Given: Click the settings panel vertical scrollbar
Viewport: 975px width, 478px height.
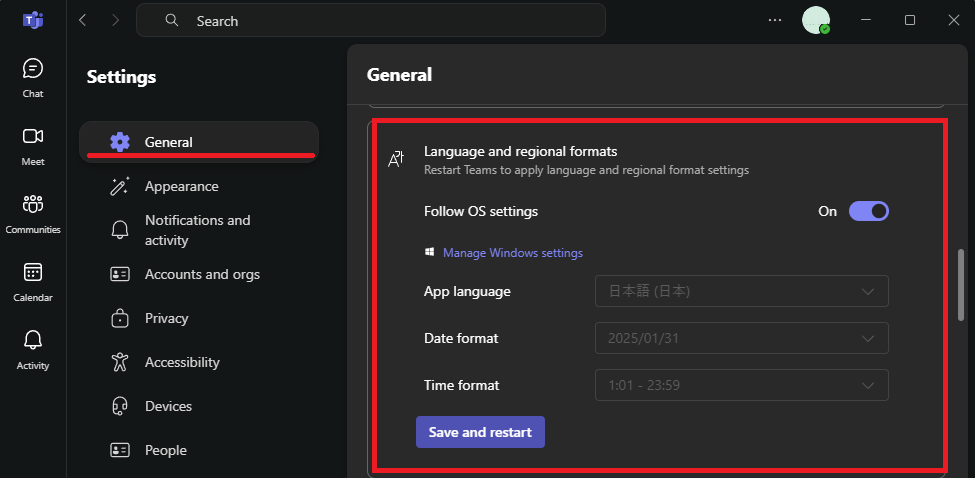Looking at the screenshot, I should tap(961, 285).
